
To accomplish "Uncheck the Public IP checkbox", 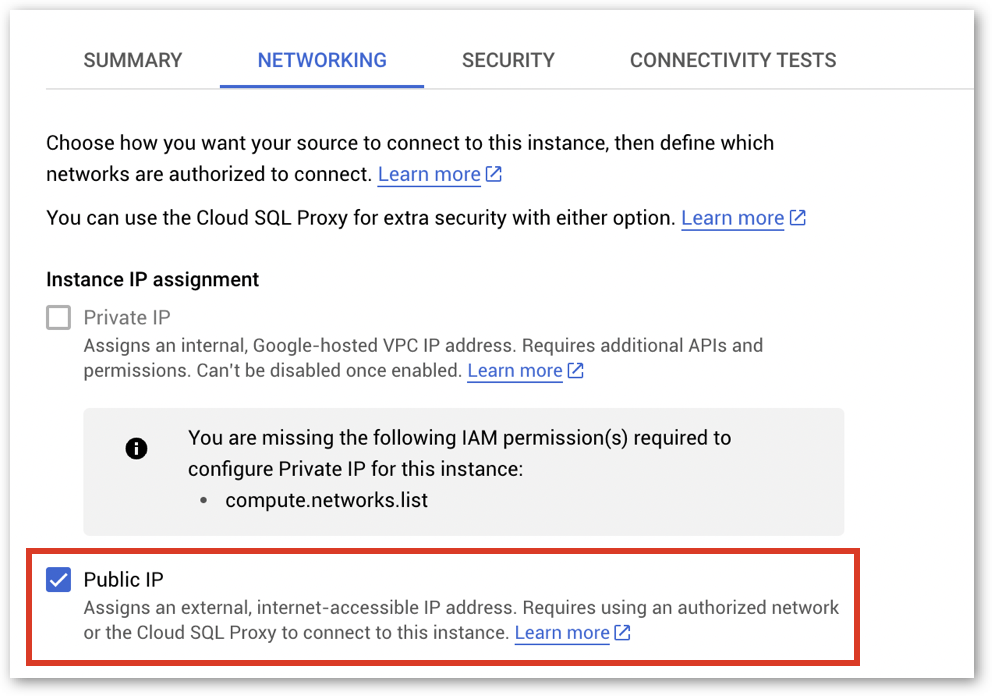I will tap(59, 579).
